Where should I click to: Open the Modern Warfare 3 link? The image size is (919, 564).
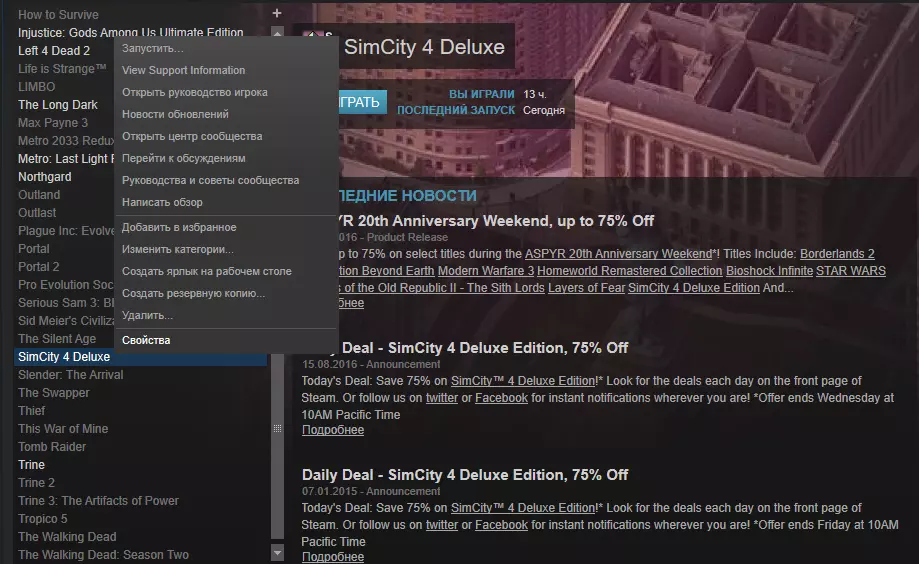pos(486,271)
